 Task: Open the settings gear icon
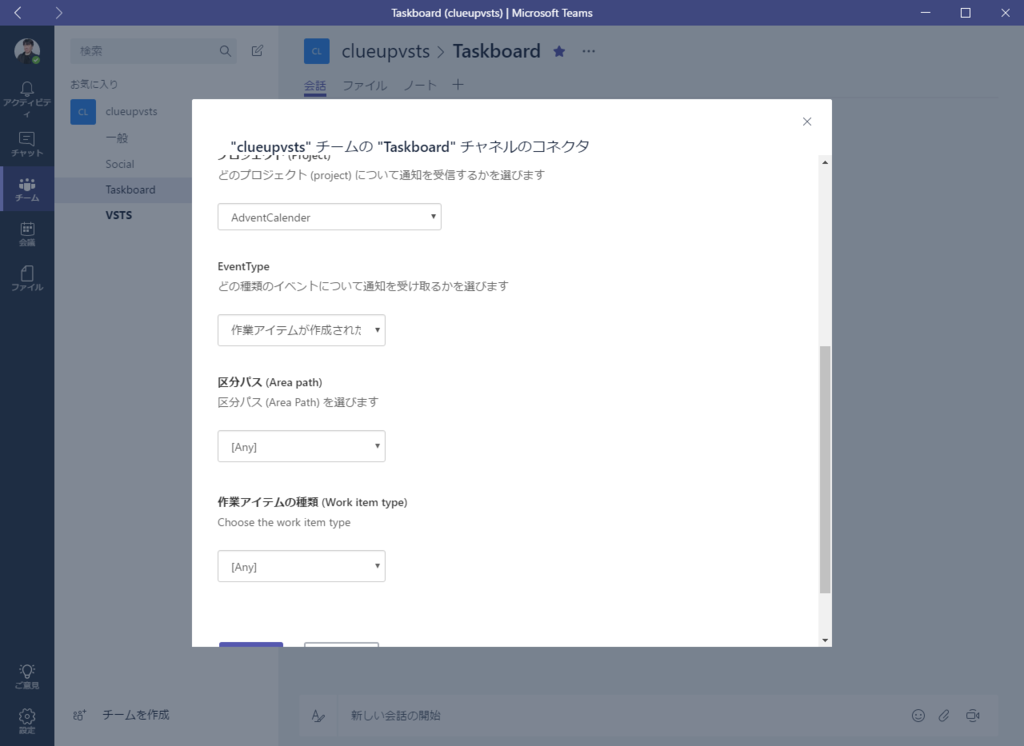coord(27,716)
